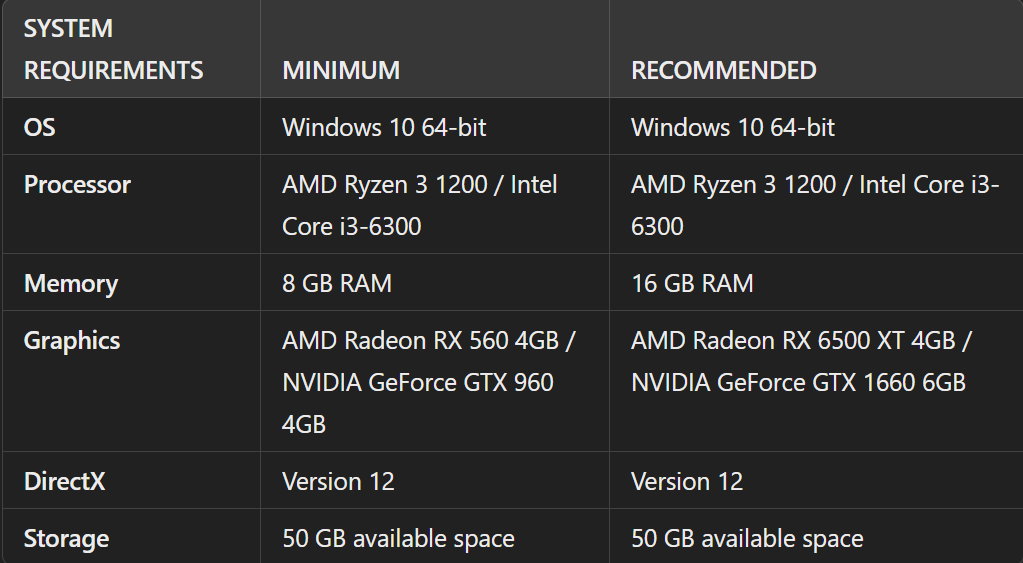Click the recommended Processor cell text
This screenshot has height=563, width=1023.
pos(814,205)
